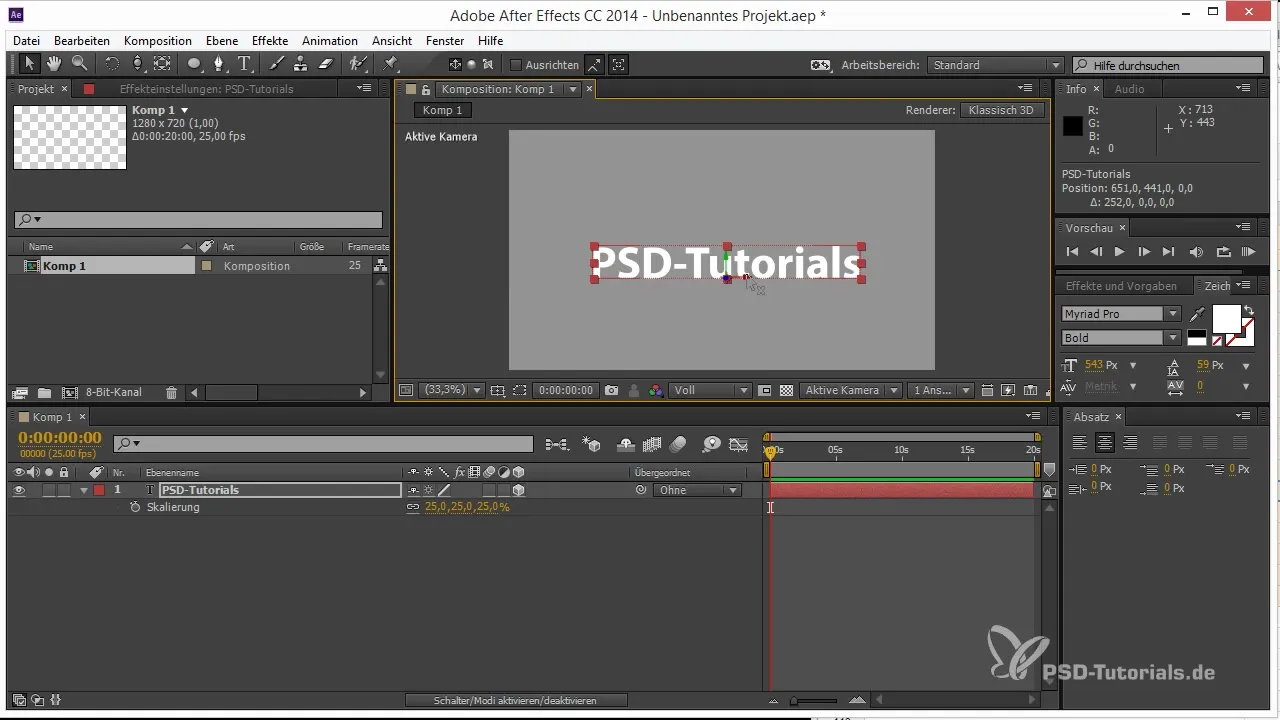
Task: Select the Type text tool
Action: click(x=245, y=64)
